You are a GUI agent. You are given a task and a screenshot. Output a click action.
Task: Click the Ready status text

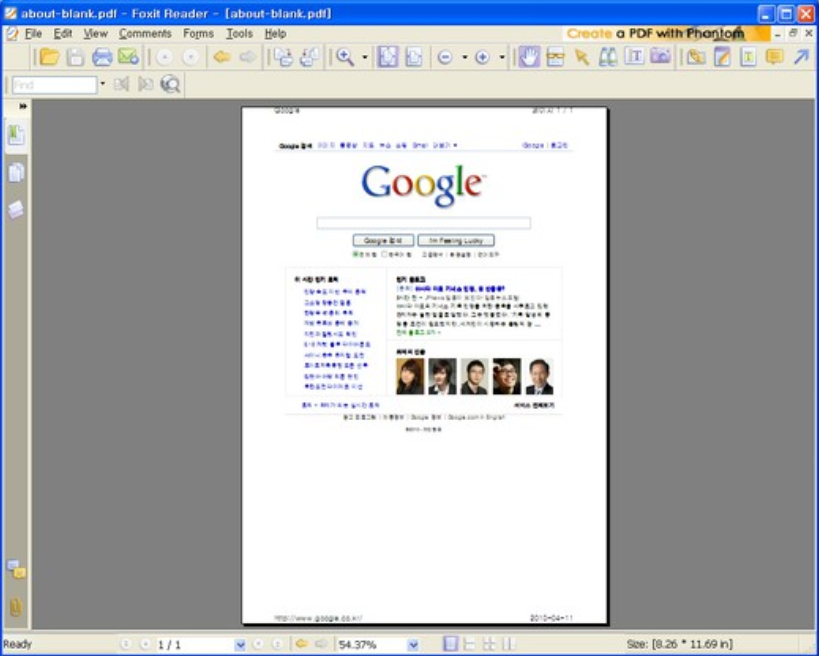click(x=17, y=644)
